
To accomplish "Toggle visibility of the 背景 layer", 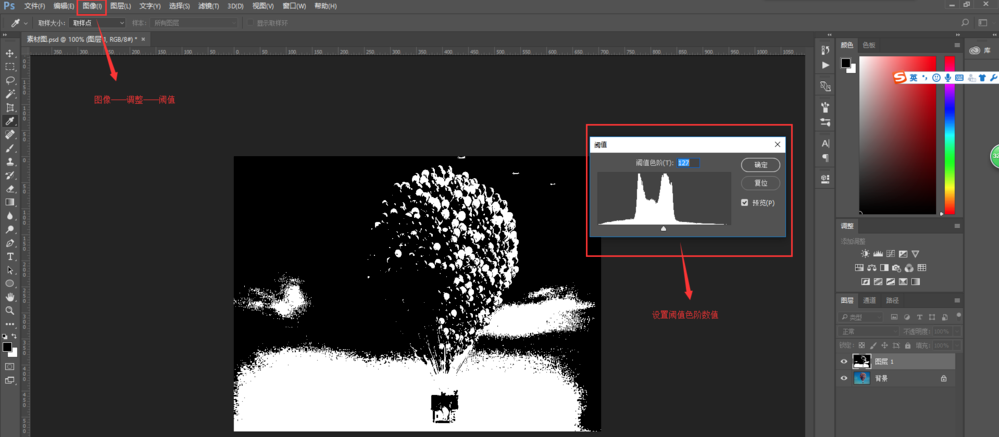I will (844, 379).
